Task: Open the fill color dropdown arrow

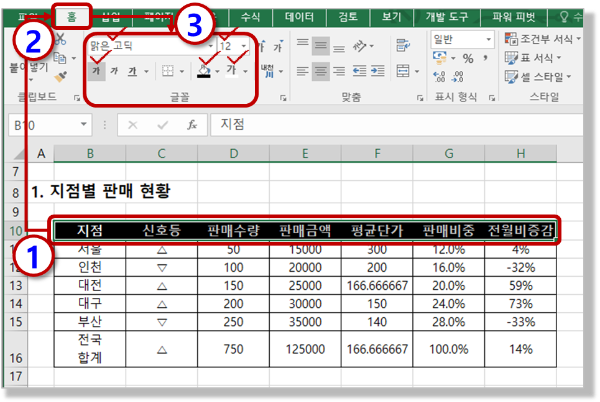Action: 217,71
